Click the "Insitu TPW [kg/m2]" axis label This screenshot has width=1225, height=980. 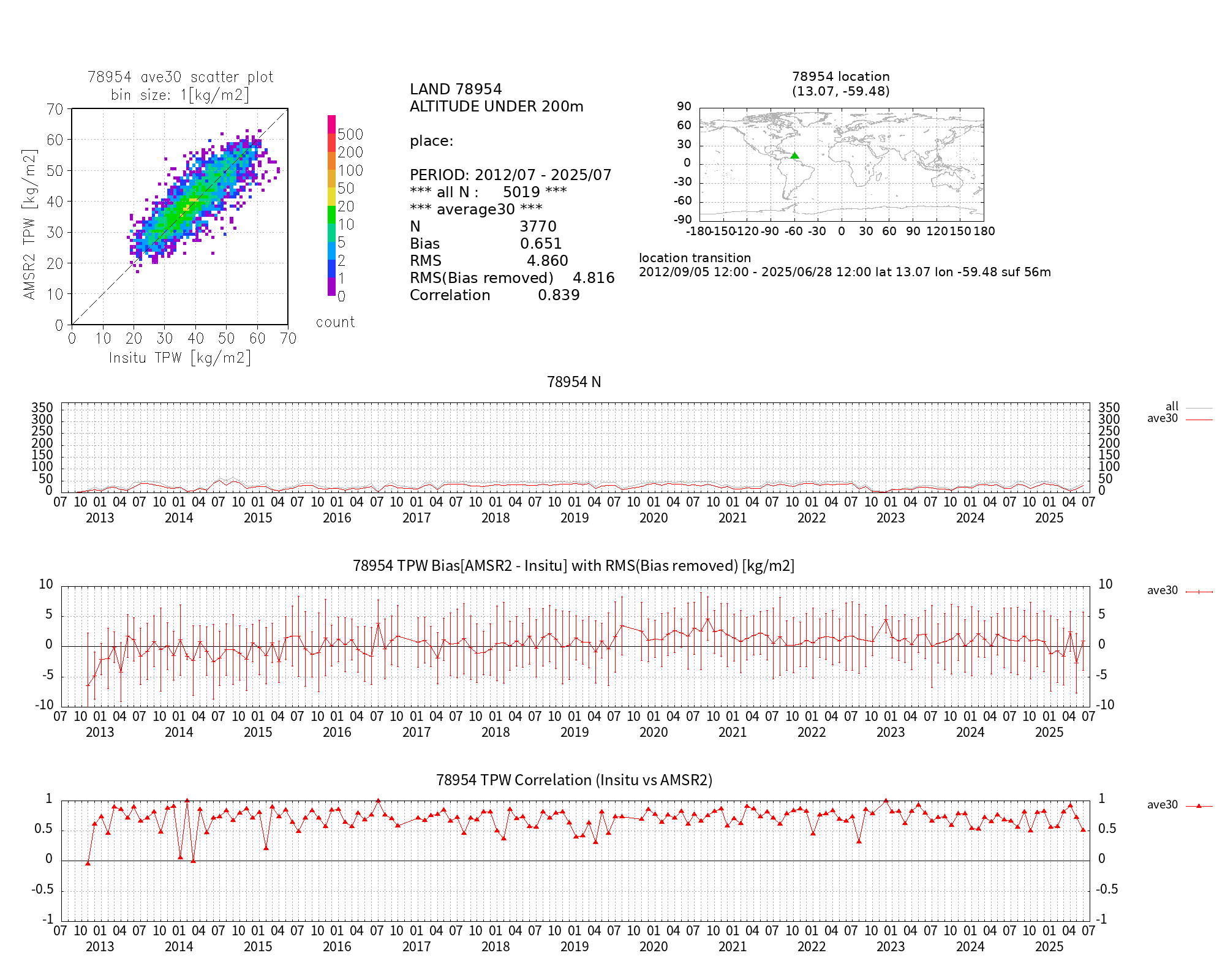tap(180, 358)
